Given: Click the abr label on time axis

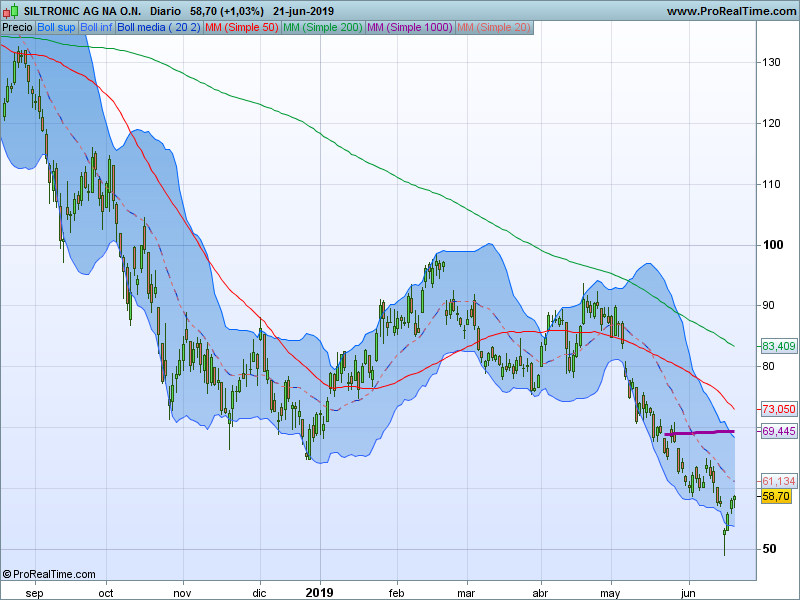Looking at the screenshot, I should coord(540,593).
